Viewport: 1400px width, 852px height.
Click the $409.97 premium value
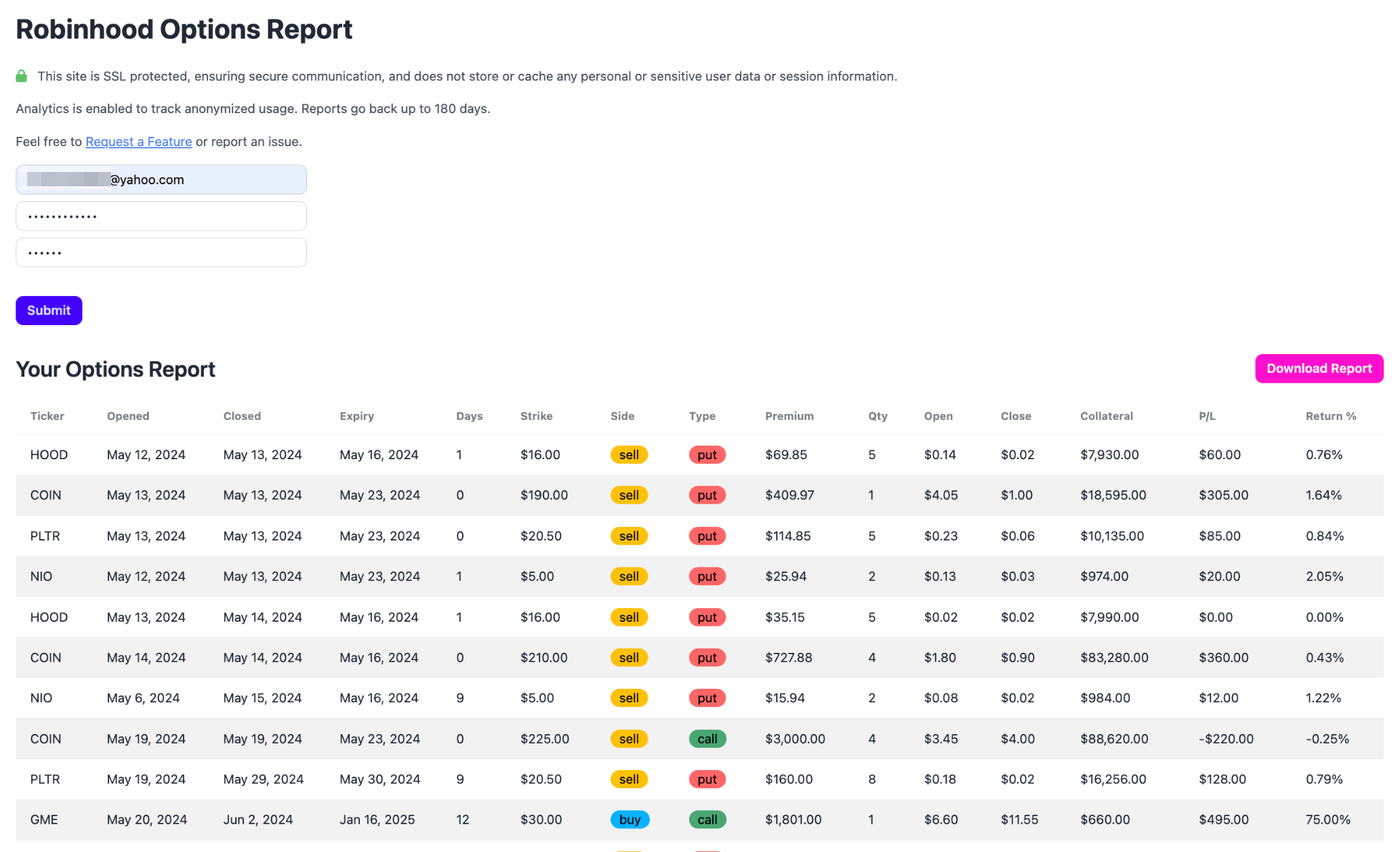tap(789, 495)
